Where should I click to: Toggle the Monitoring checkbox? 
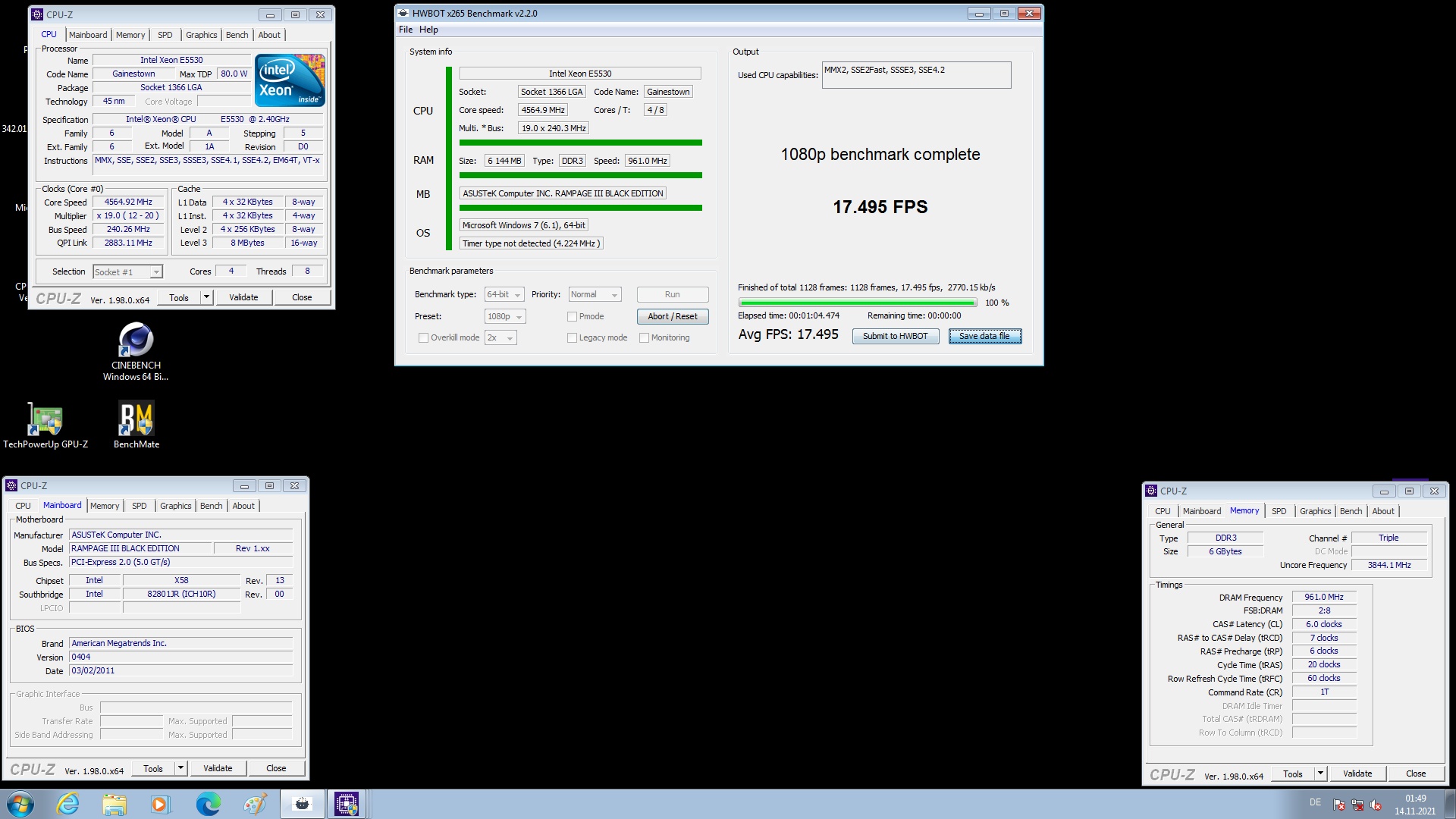(x=644, y=338)
